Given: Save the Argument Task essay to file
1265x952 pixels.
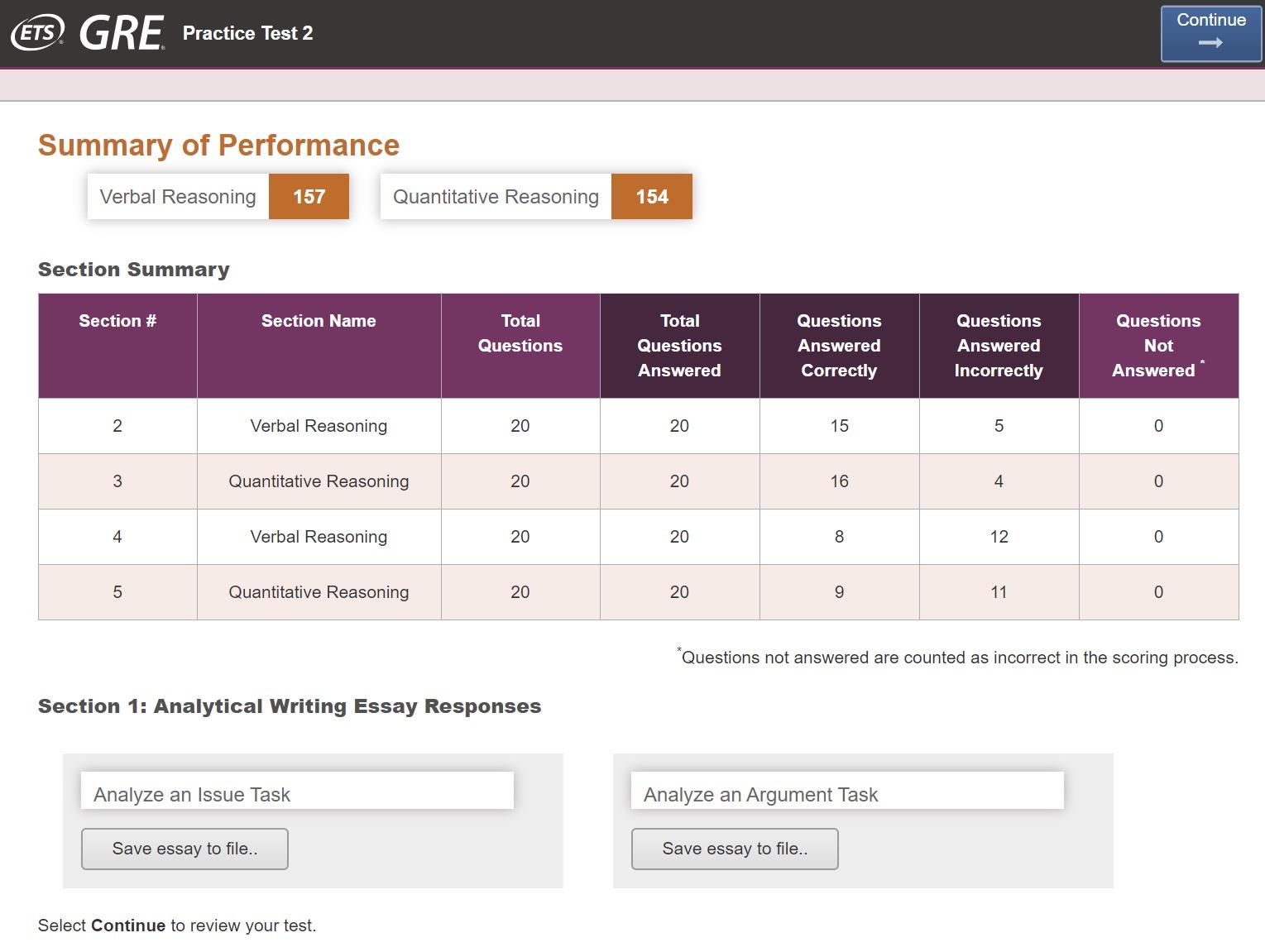Looking at the screenshot, I should (x=735, y=849).
